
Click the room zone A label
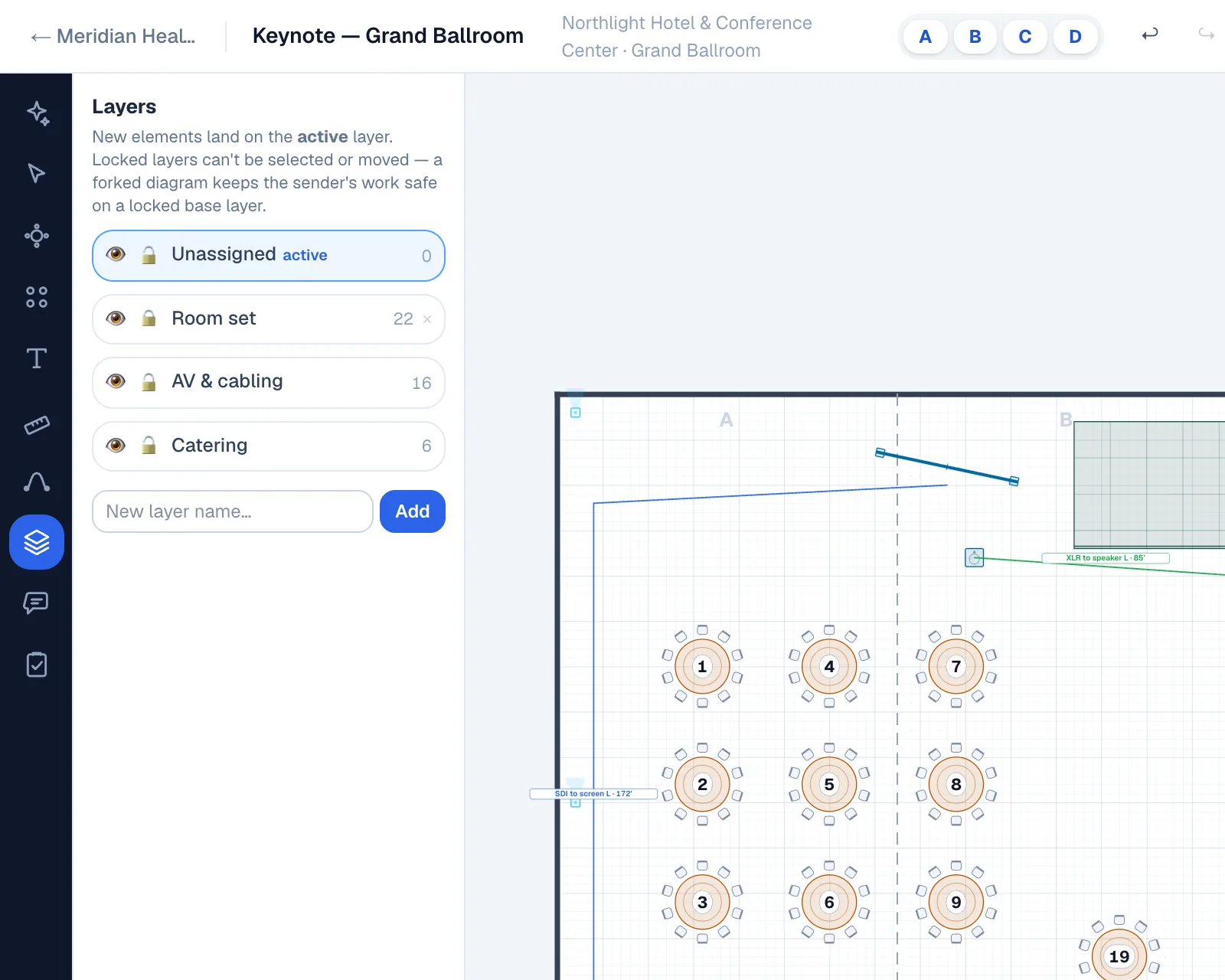[x=727, y=420]
